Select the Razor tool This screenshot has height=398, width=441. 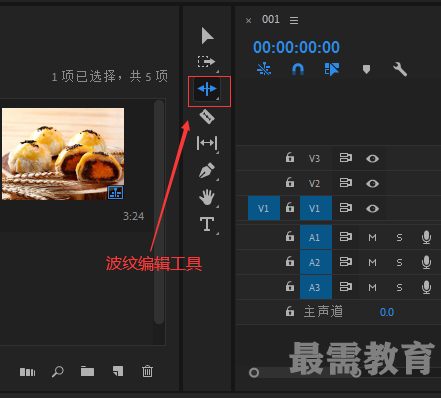tap(207, 117)
